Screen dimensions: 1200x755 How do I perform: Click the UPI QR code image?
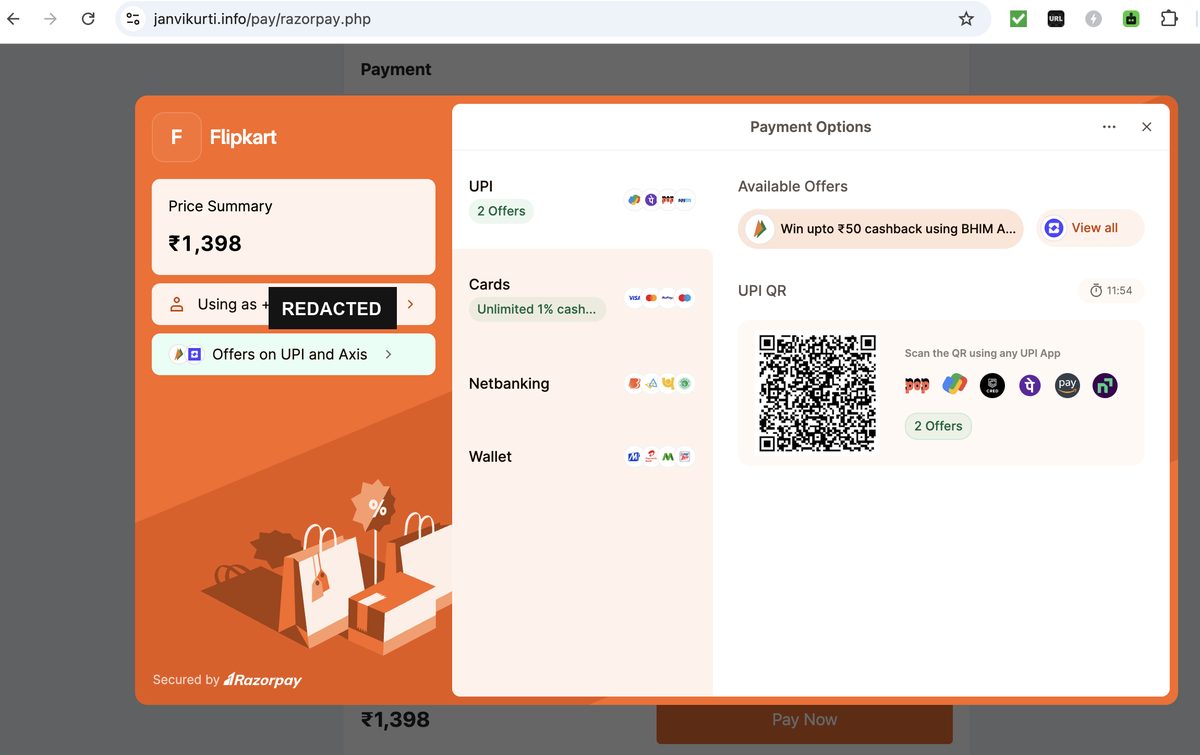817,393
